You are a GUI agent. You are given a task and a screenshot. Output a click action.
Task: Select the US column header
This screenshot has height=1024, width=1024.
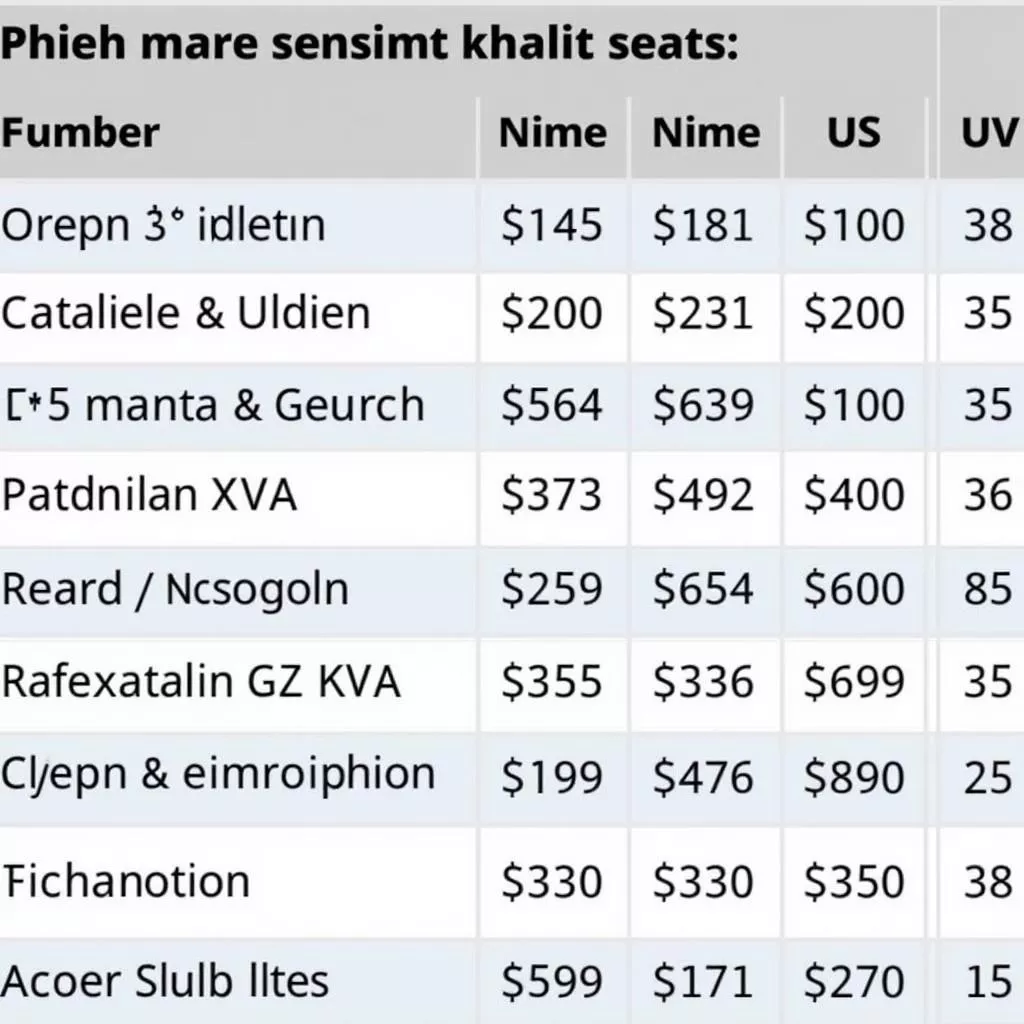[854, 133]
